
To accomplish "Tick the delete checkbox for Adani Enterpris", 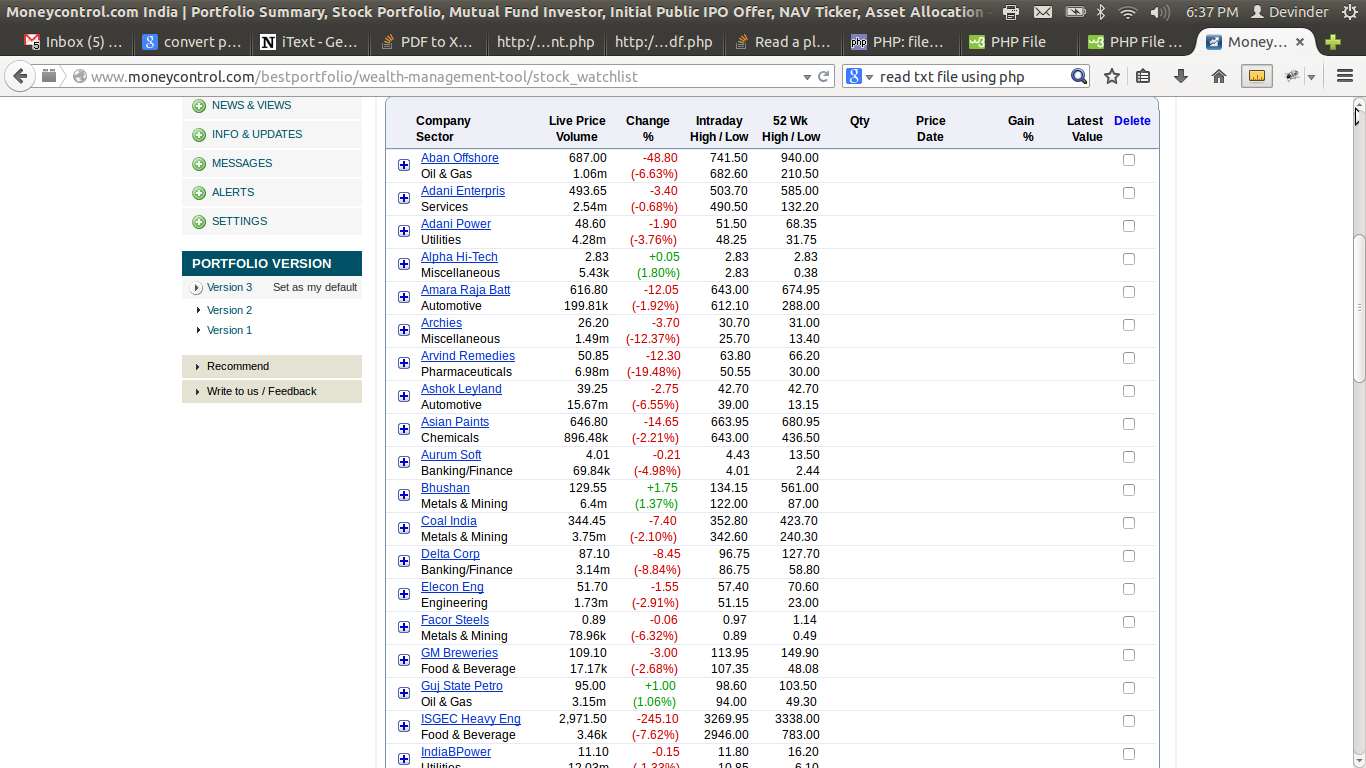I will pos(1129,193).
